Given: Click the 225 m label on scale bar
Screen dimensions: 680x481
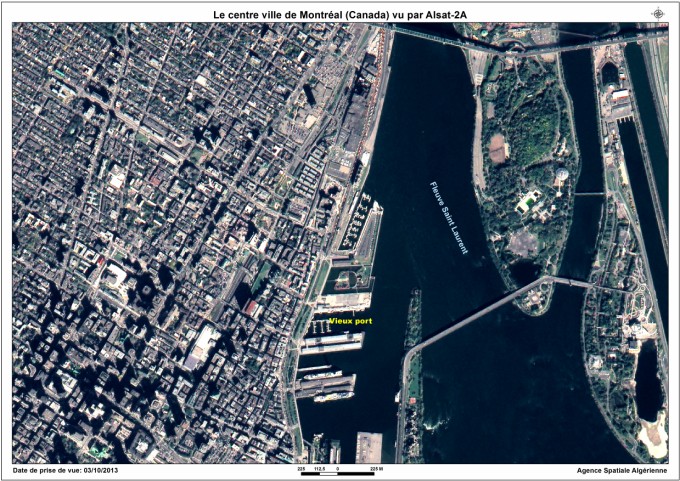Looking at the screenshot, I should click(x=376, y=466).
